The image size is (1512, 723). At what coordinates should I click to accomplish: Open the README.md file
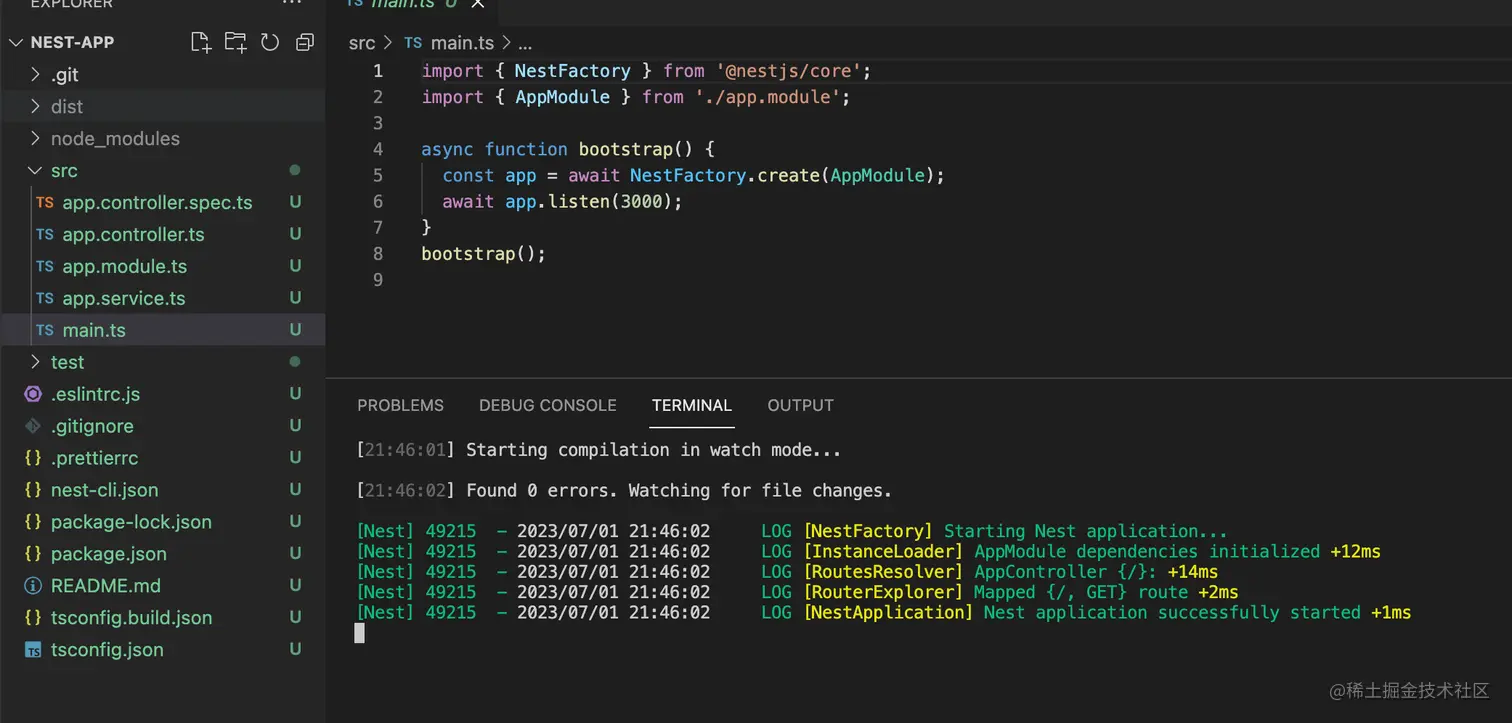[x=162, y=586]
